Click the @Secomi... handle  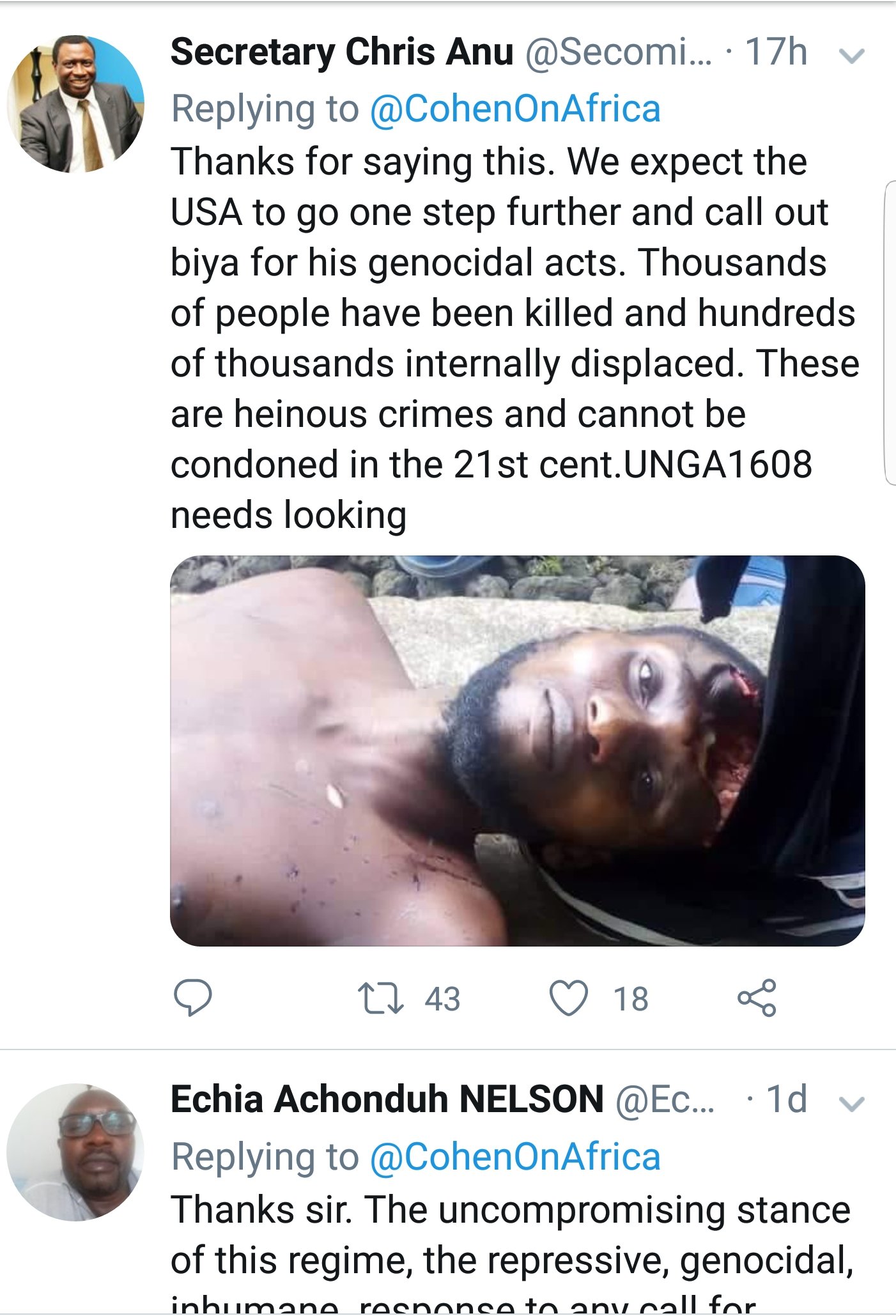(618, 52)
